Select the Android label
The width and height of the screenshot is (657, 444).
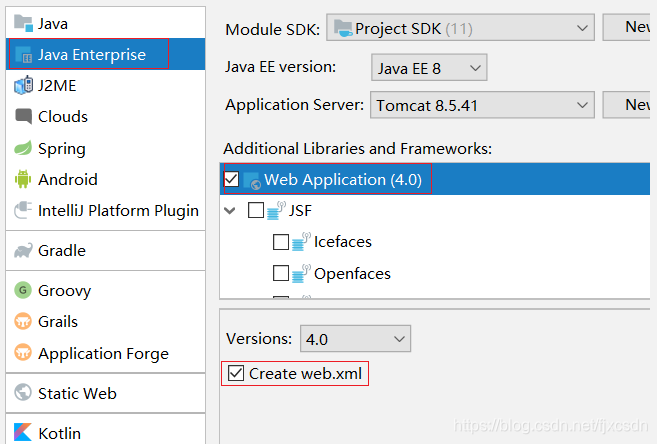pos(68,179)
